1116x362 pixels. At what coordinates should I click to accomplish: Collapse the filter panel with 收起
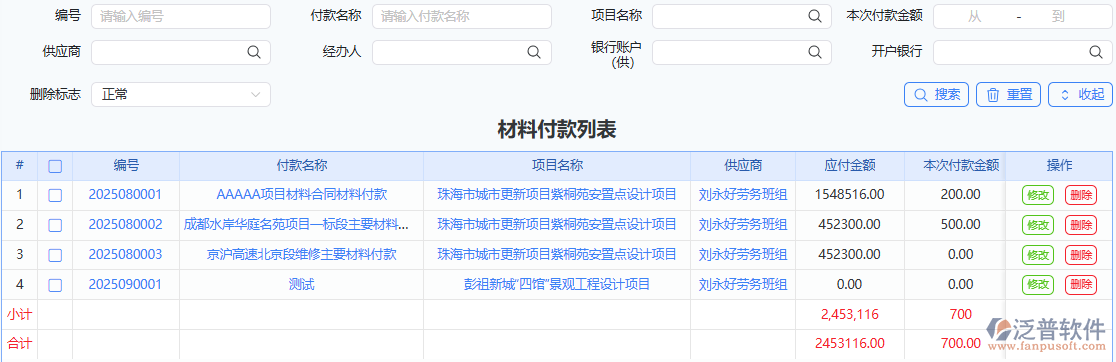click(1080, 95)
